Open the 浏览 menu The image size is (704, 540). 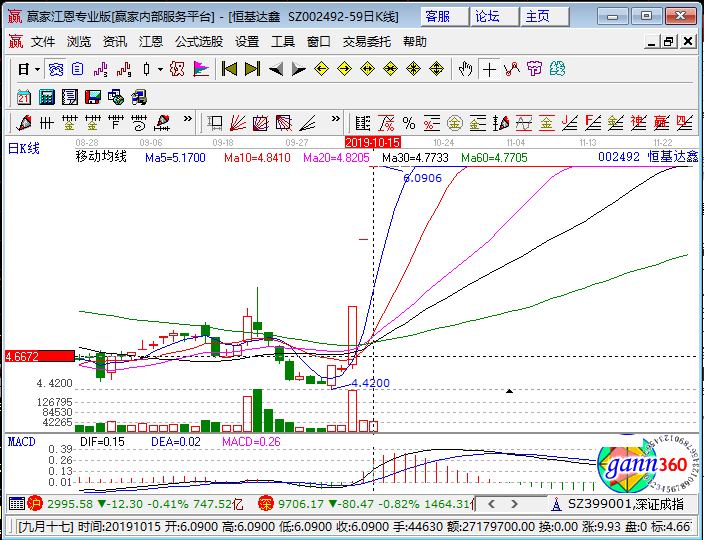pos(79,42)
